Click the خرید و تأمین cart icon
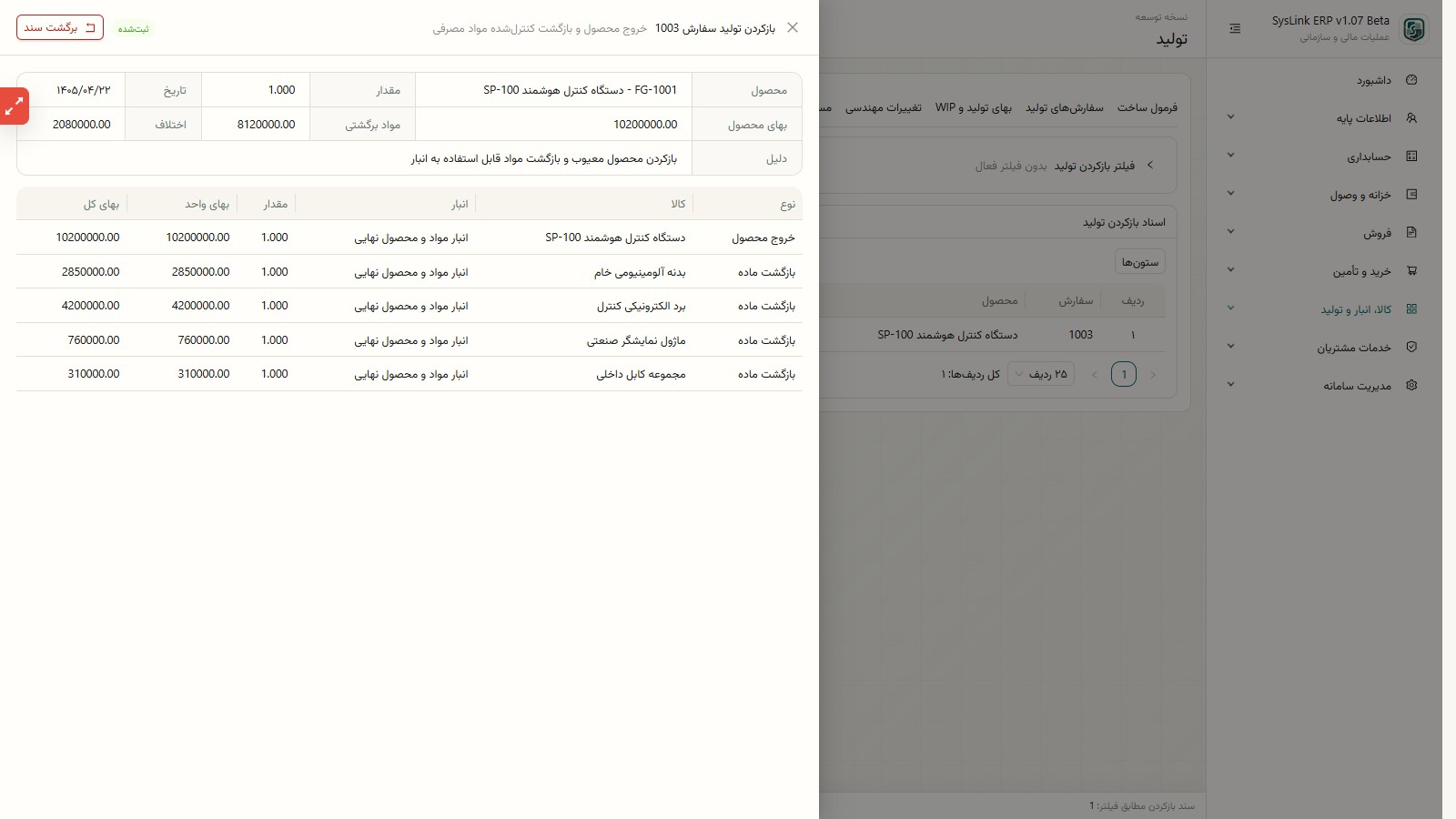 click(1411, 271)
